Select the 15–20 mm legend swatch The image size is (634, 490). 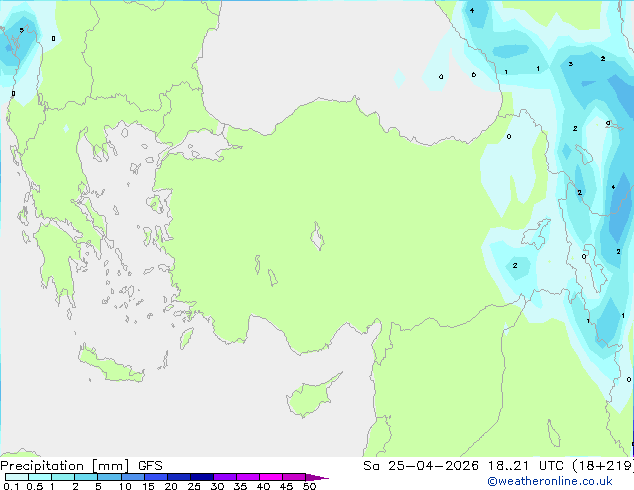coord(156,477)
